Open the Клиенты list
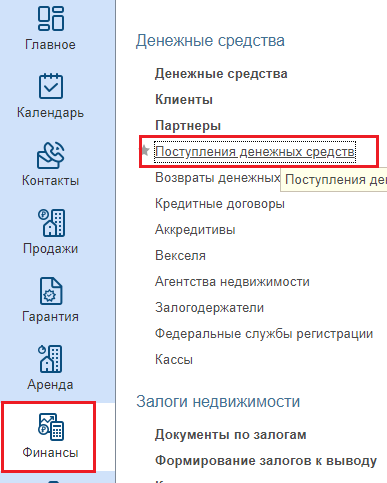This screenshot has height=483, width=387. click(184, 100)
